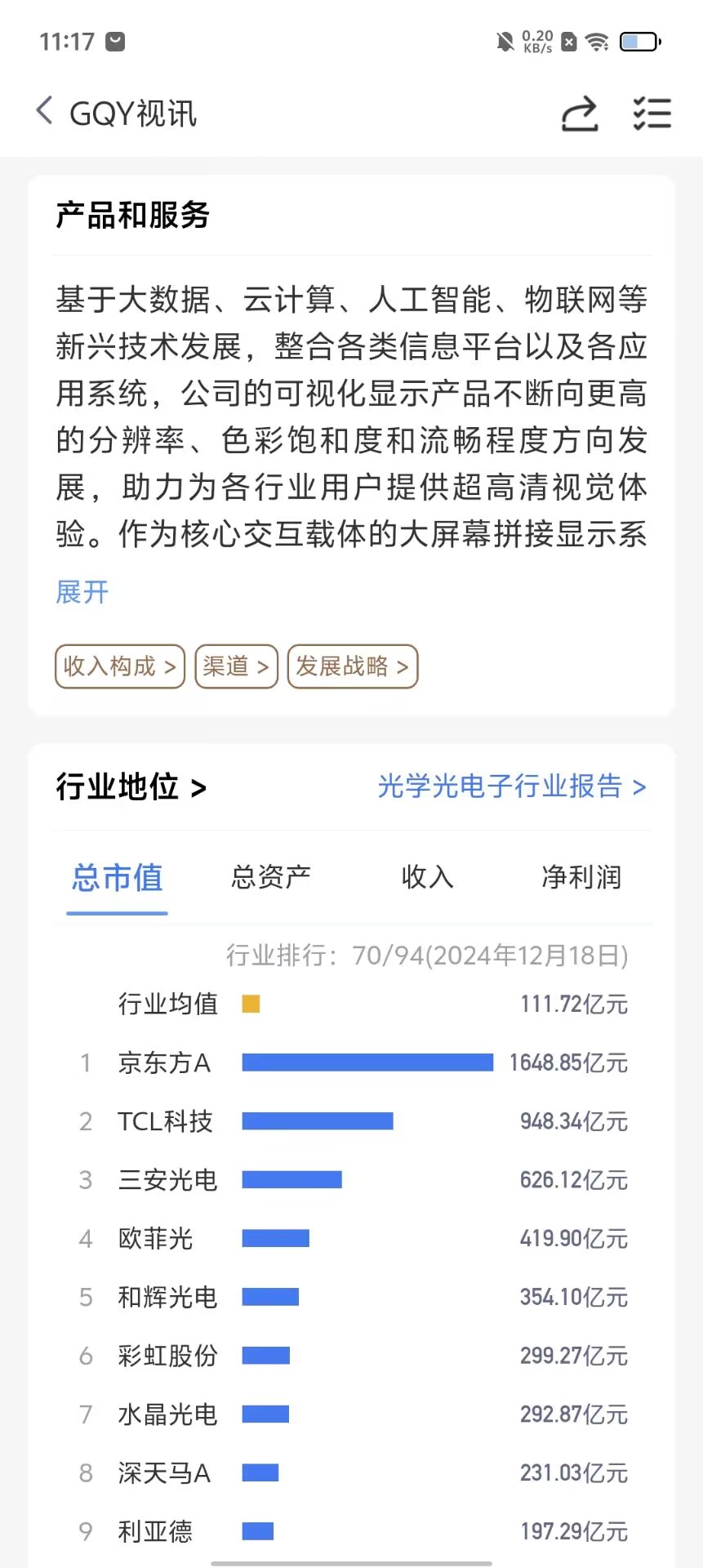Tap the battery indicator icon
703x1568 pixels.
(640, 42)
